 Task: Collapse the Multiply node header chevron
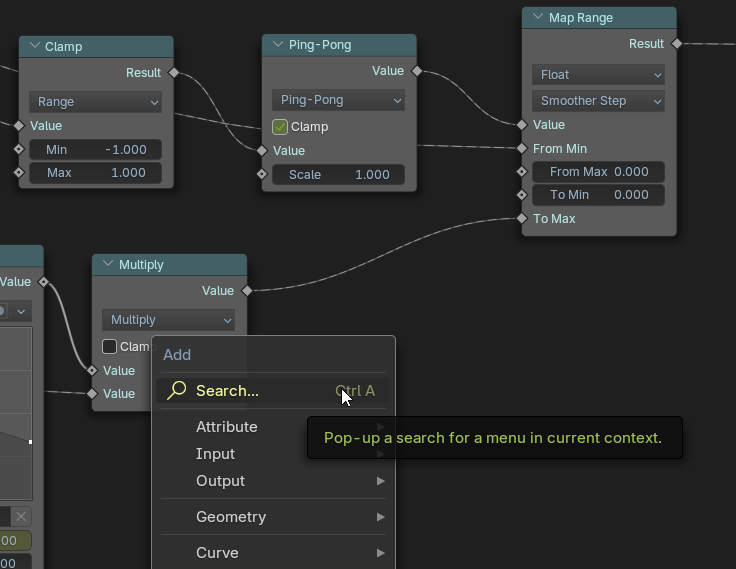(107, 265)
